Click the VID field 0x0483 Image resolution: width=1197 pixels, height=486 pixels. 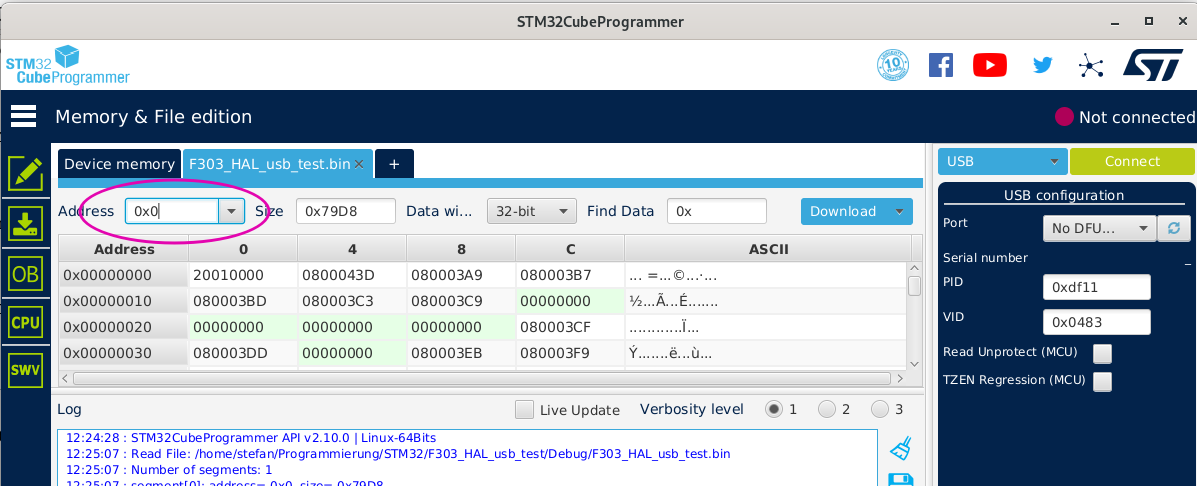(1096, 322)
